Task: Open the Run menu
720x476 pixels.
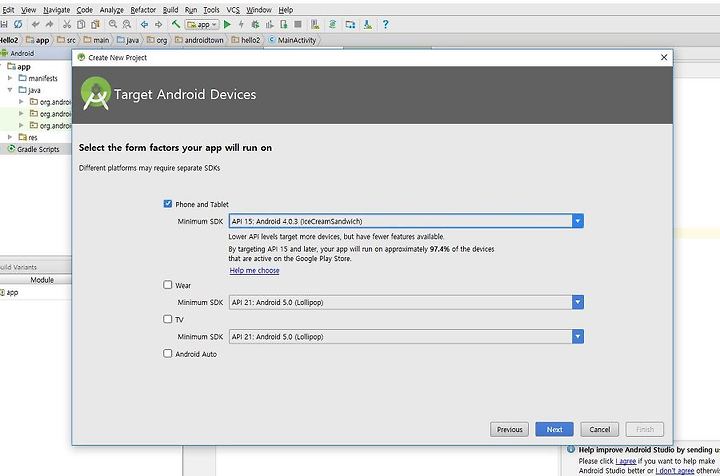Action: (x=191, y=10)
